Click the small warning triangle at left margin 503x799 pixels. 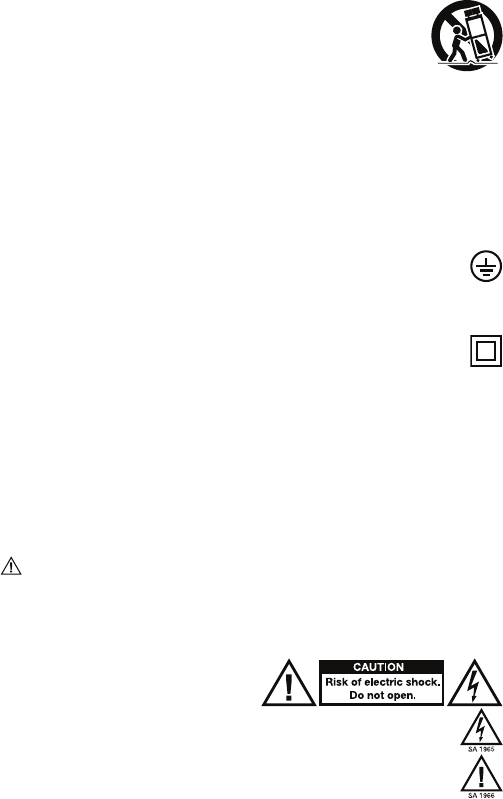(x=11, y=566)
